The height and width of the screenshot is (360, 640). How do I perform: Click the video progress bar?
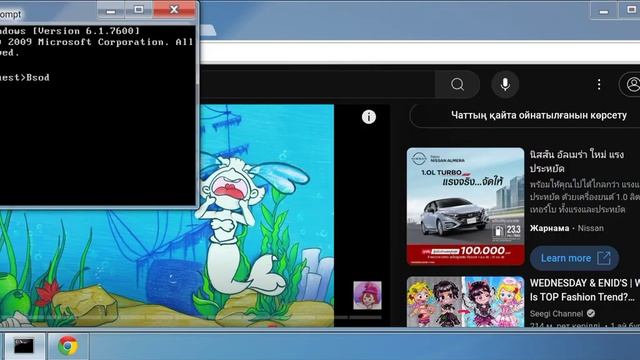[x=191, y=317]
